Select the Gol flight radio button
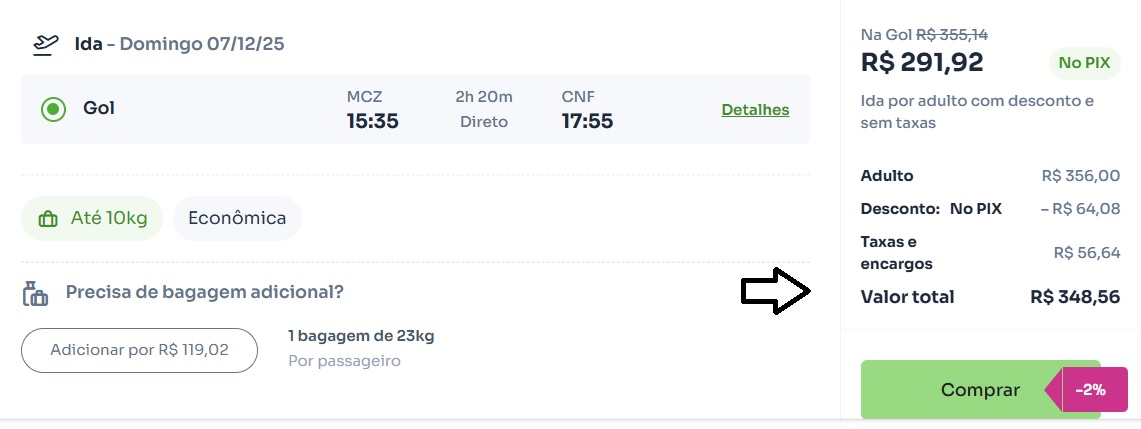This screenshot has height=429, width=1141. click(54, 109)
